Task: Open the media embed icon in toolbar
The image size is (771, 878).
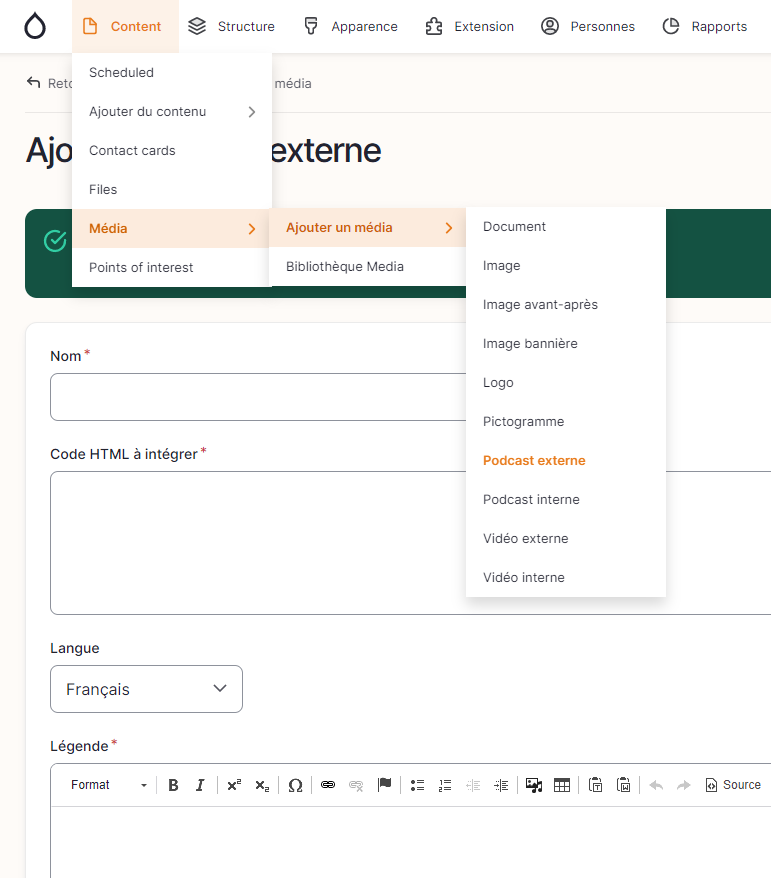Action: point(534,785)
